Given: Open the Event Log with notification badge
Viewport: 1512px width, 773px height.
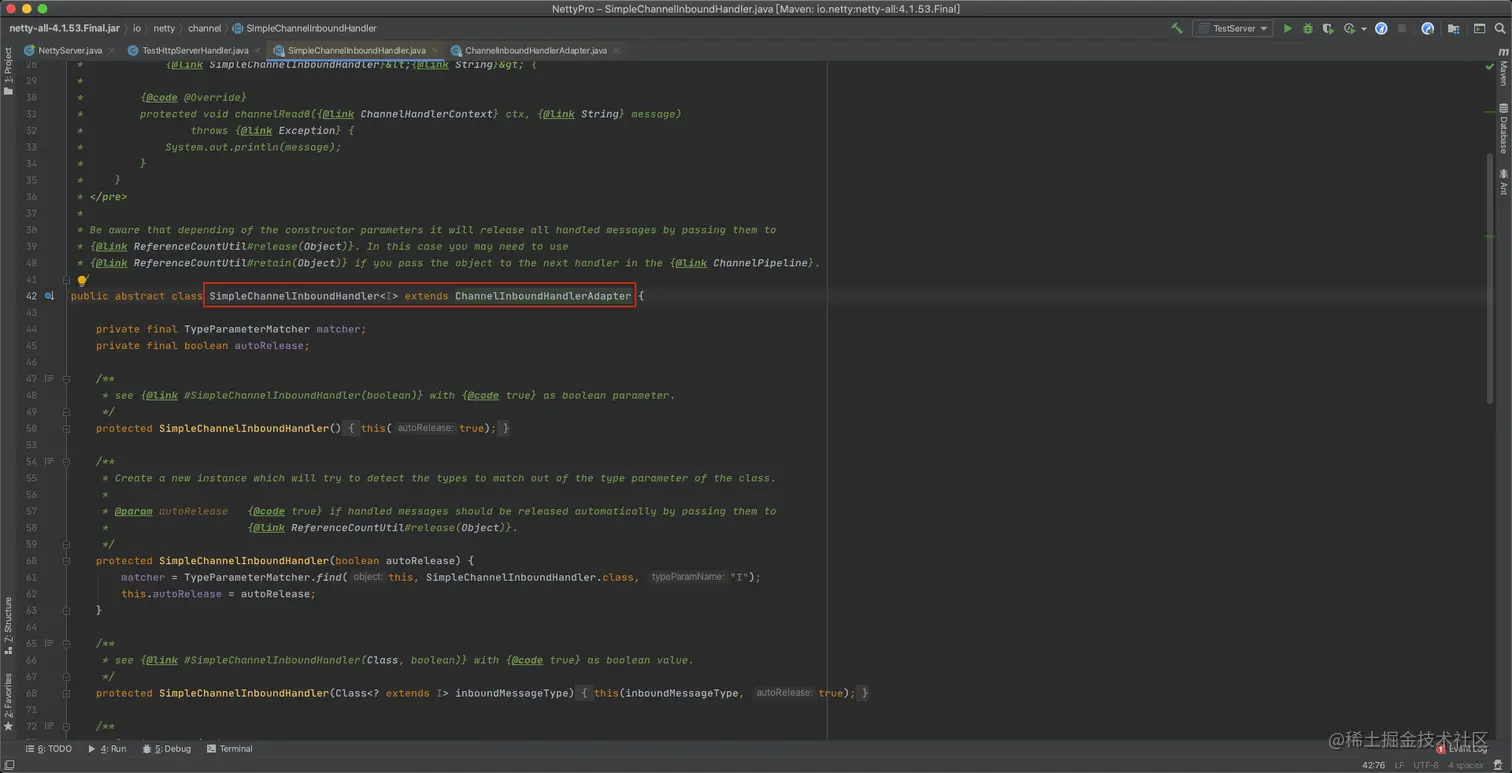Looking at the screenshot, I should 1462,748.
